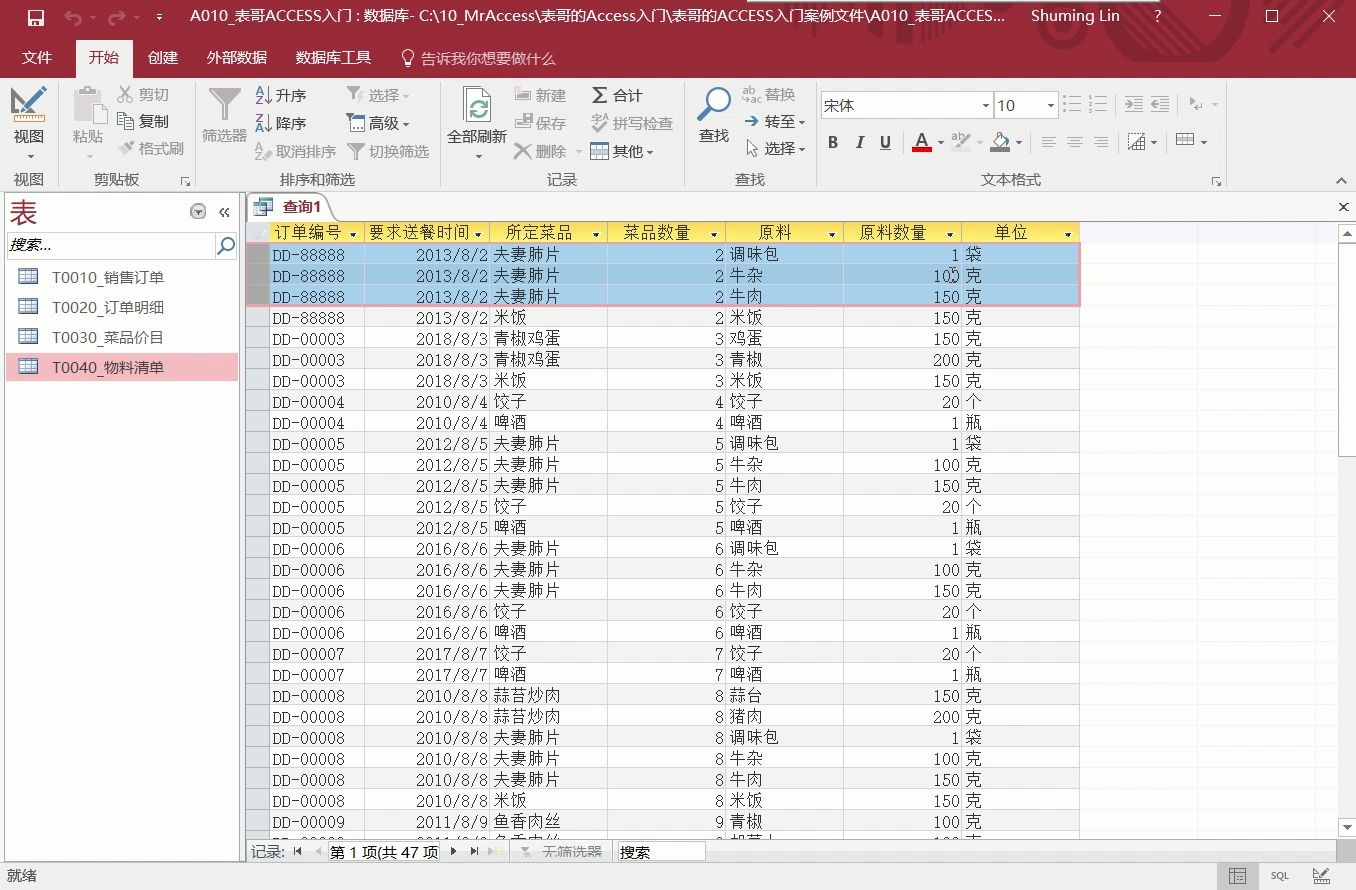This screenshot has width=1356, height=890.
Task: Collapse the navigation pane with chevrons
Action: [224, 212]
